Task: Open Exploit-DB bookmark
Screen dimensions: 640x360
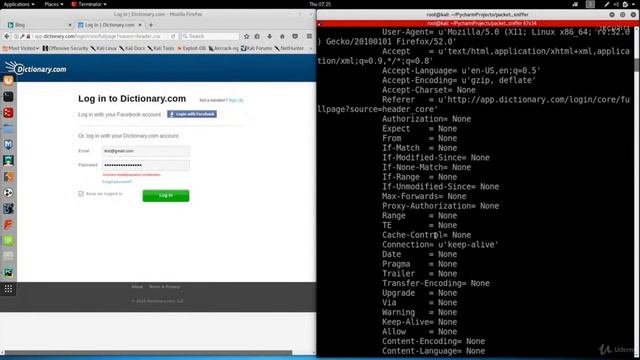Action: tap(191, 48)
